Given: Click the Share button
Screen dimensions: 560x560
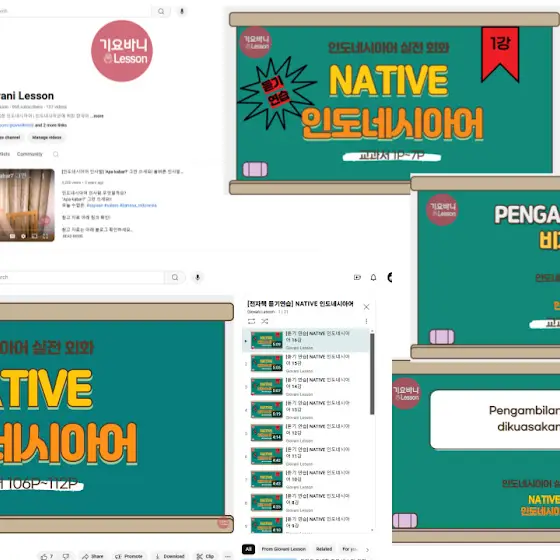Looking at the screenshot, I should click(93, 556).
